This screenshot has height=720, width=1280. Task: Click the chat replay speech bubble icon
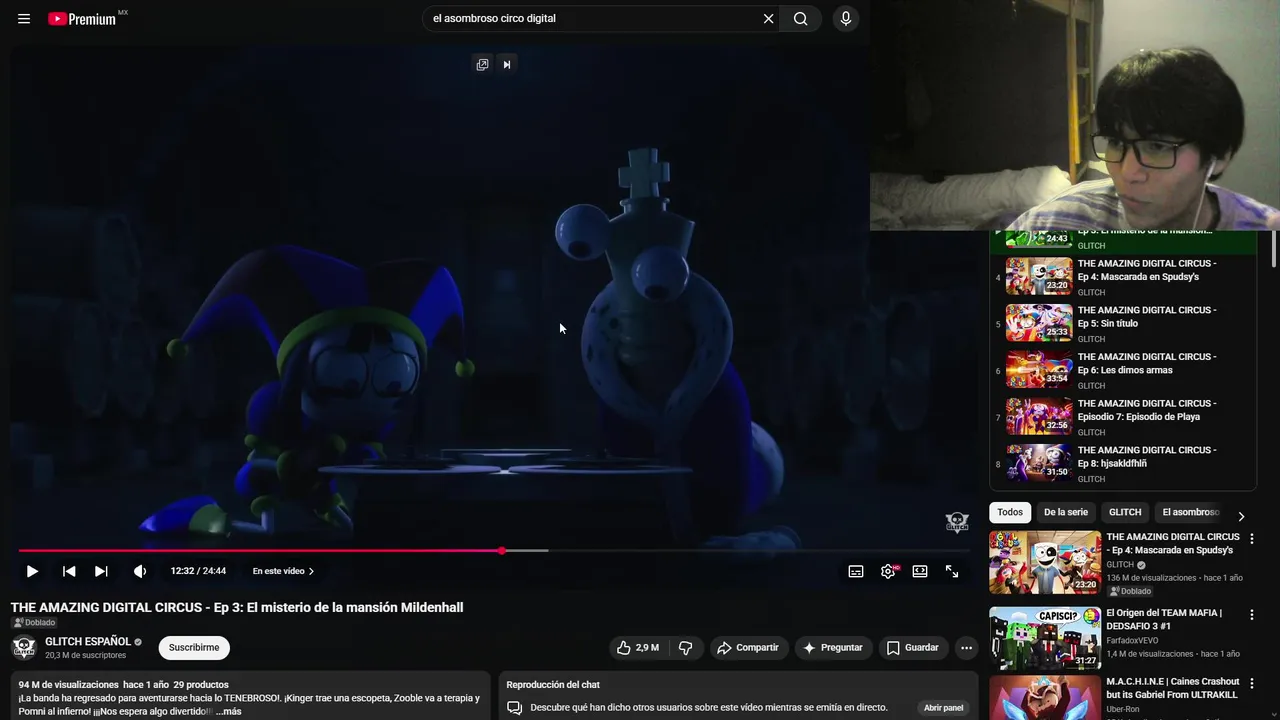(x=514, y=708)
